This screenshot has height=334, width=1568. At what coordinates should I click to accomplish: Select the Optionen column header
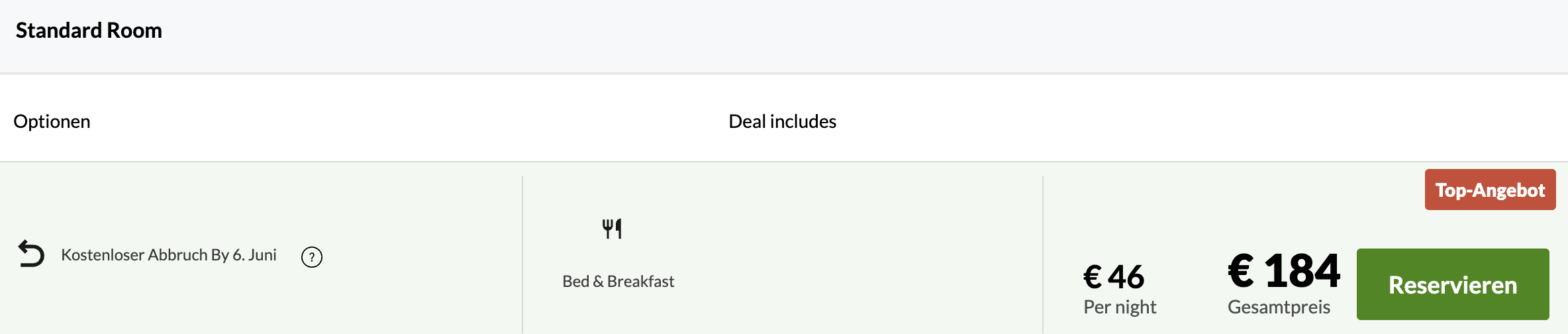52,121
